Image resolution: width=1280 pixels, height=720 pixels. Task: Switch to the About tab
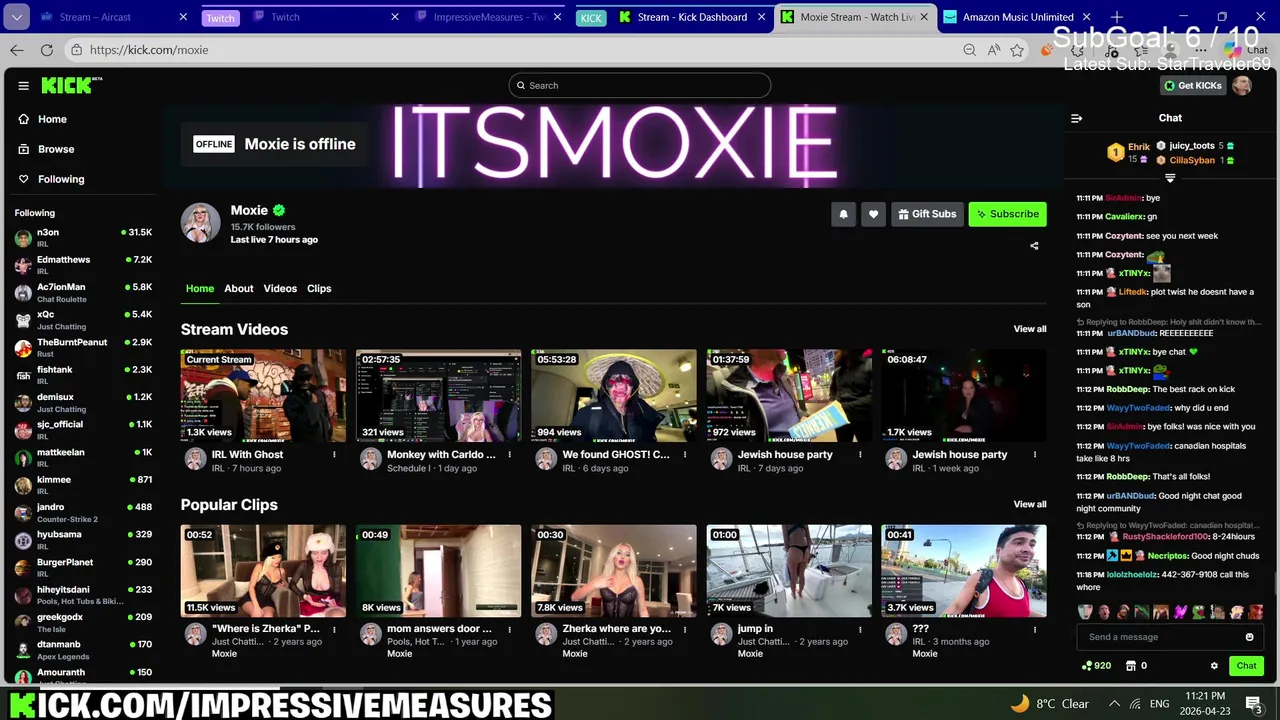point(238,288)
